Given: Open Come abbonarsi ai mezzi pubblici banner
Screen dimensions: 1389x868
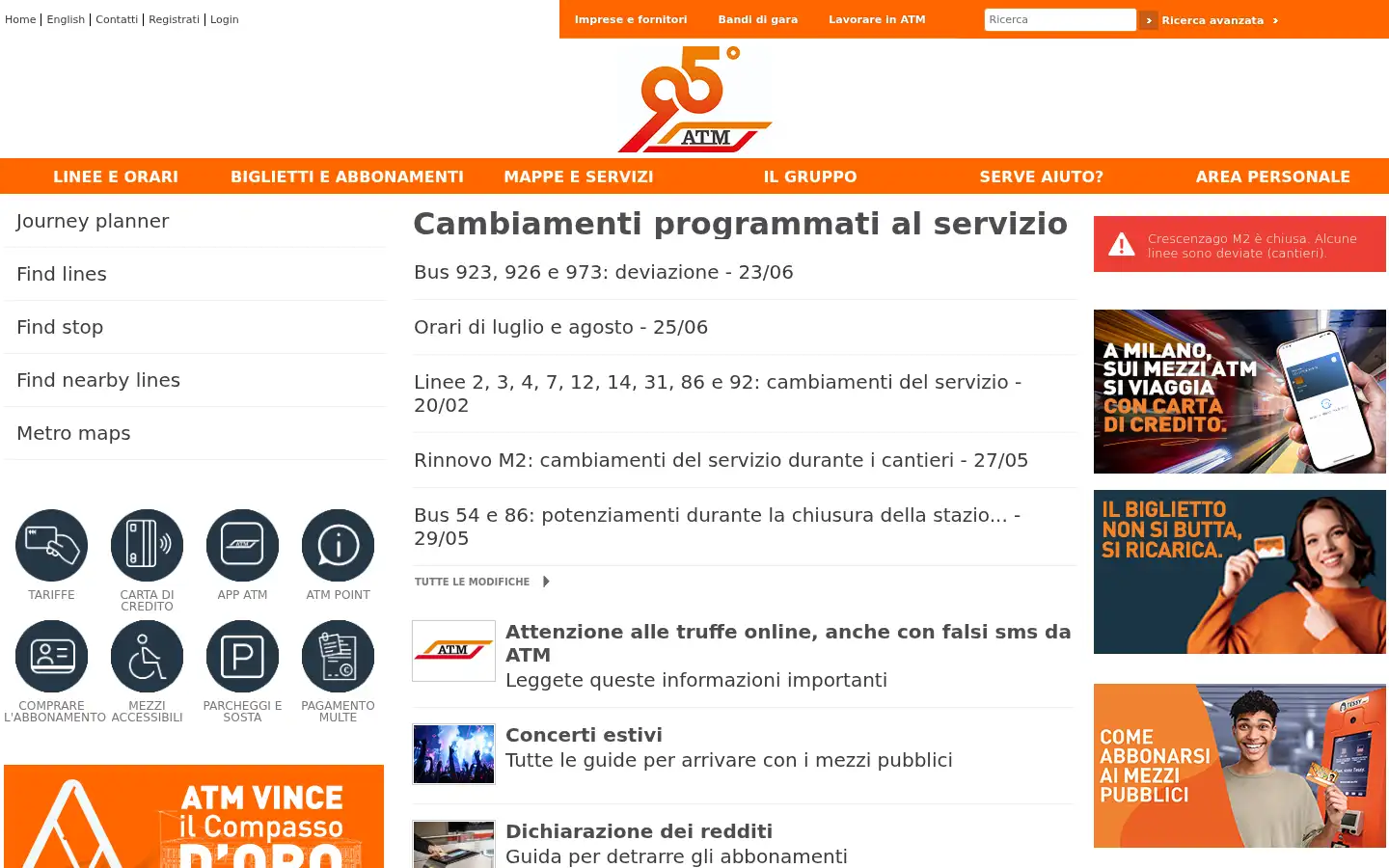Looking at the screenshot, I should pyautogui.click(x=1239, y=766).
